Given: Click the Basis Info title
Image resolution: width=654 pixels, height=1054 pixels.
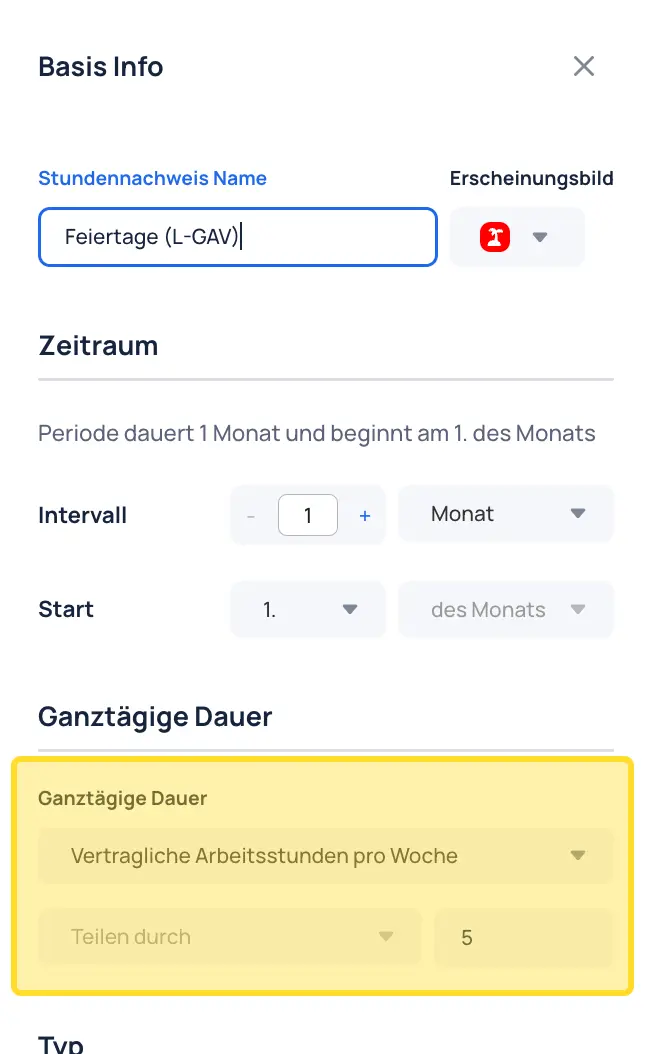Looking at the screenshot, I should 101,67.
